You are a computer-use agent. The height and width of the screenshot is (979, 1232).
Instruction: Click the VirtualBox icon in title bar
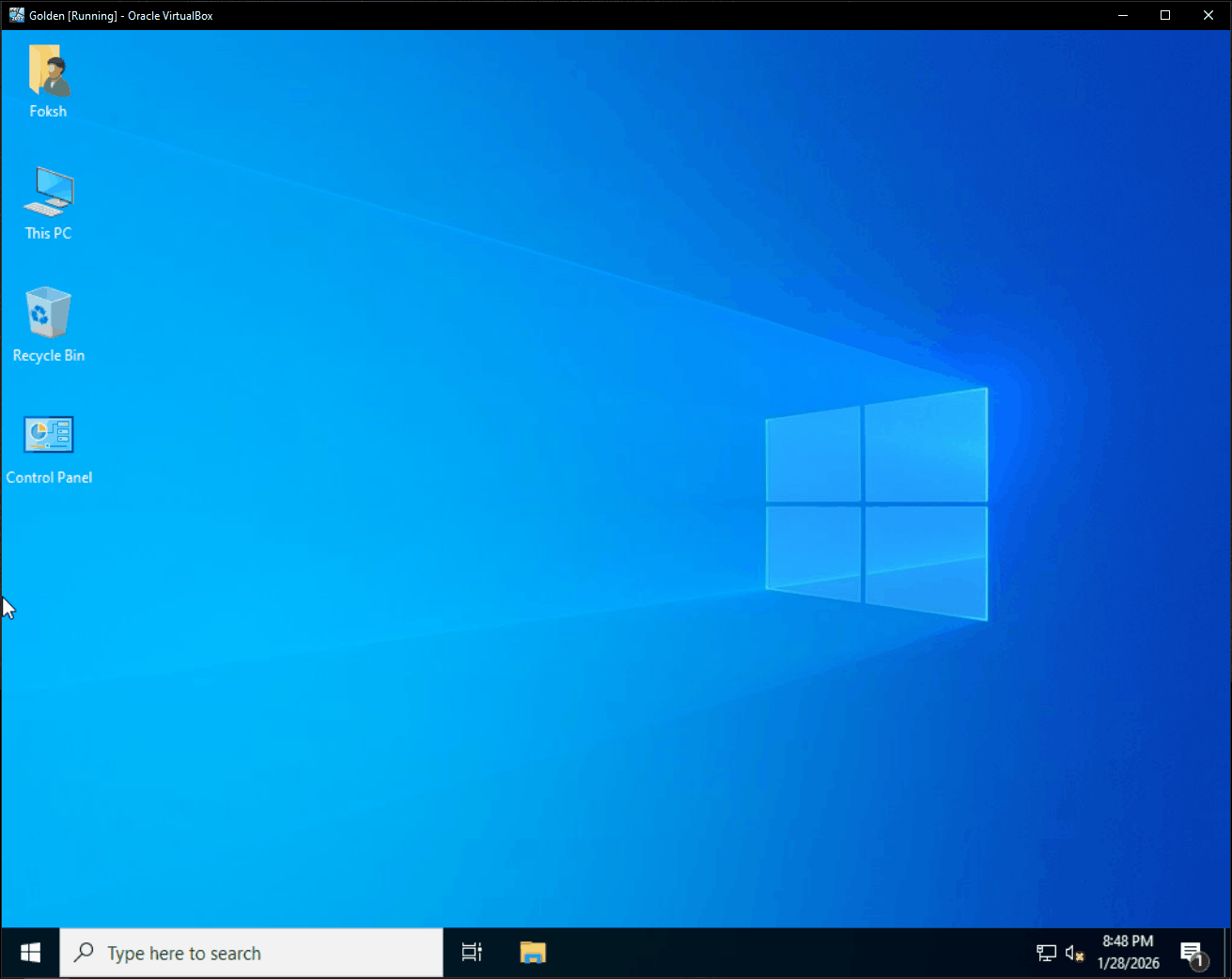click(16, 15)
